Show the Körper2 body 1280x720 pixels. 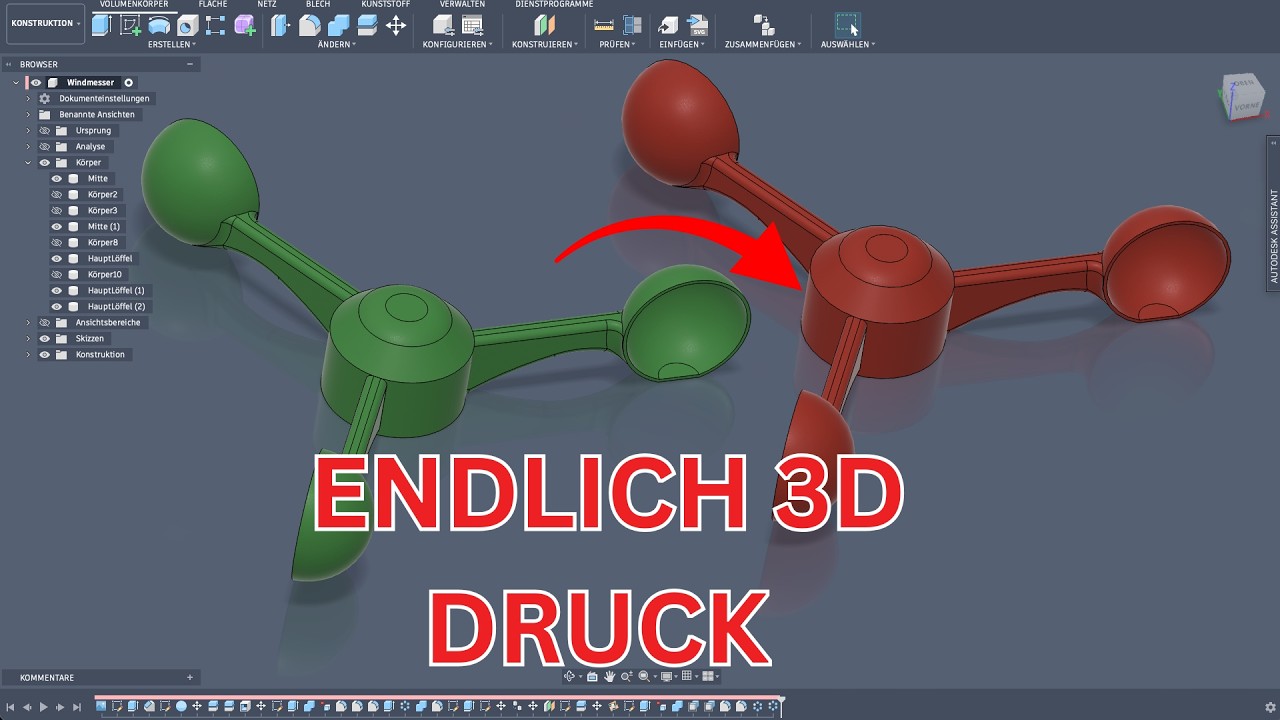57,194
